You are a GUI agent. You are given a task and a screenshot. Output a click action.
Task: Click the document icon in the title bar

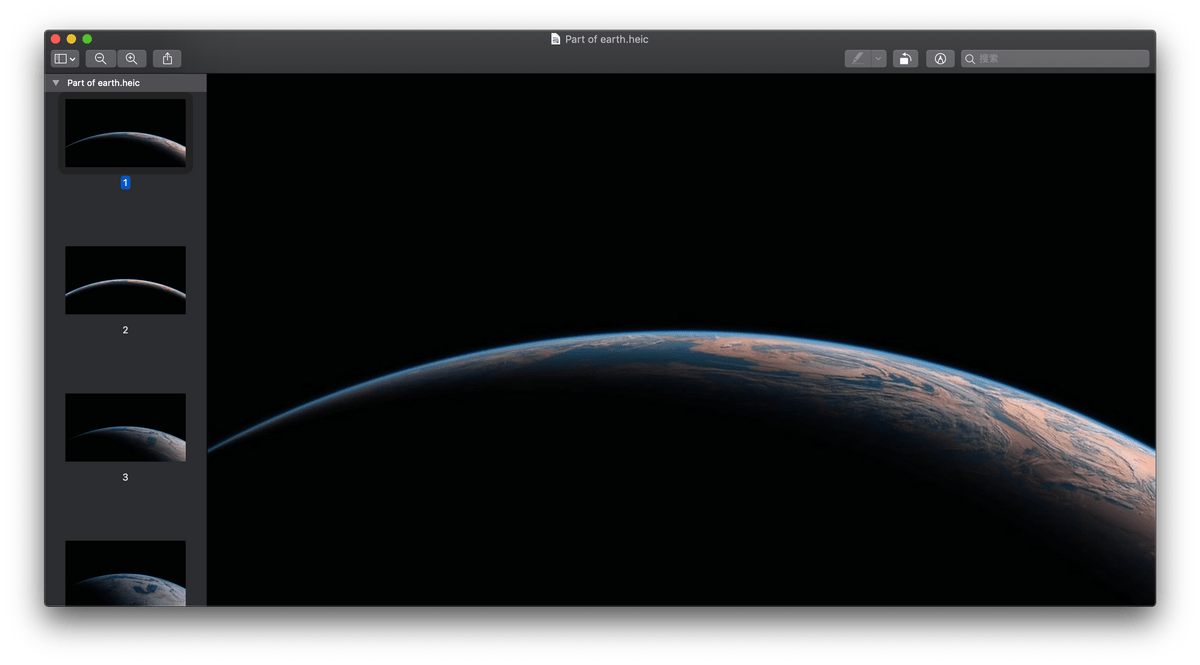[x=556, y=39]
